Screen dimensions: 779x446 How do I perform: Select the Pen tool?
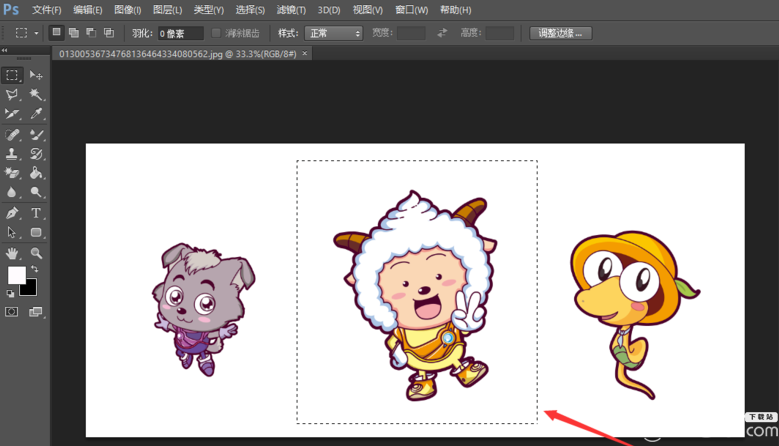point(12,213)
